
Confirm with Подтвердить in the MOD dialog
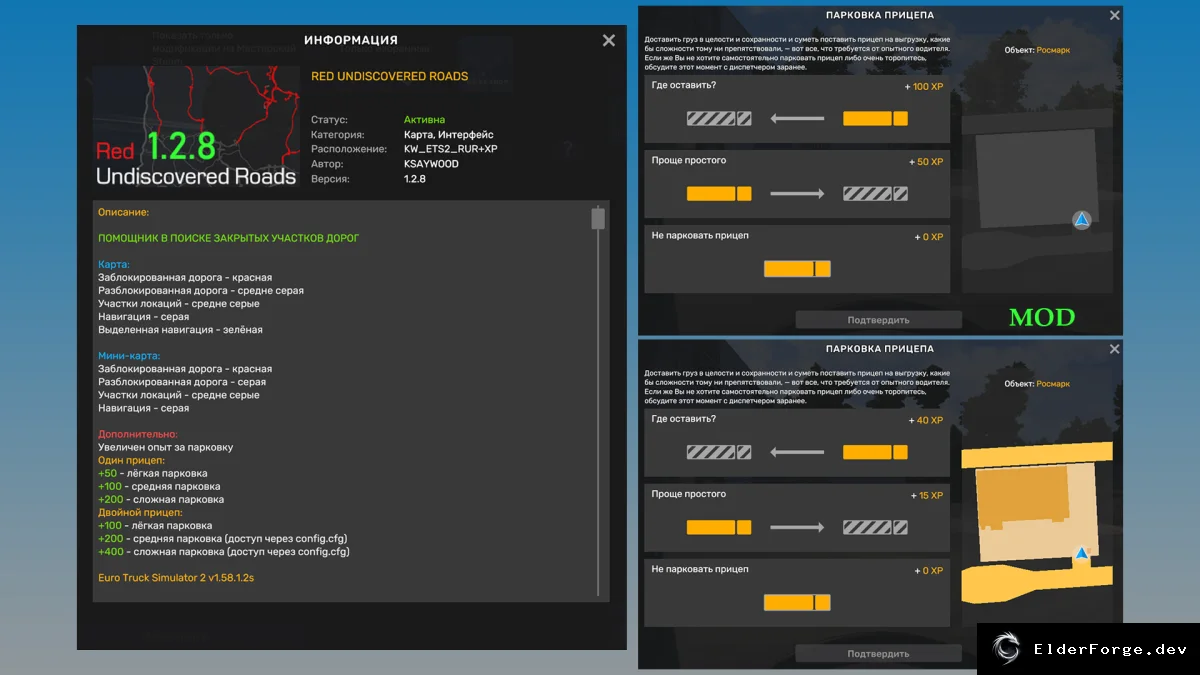[878, 320]
